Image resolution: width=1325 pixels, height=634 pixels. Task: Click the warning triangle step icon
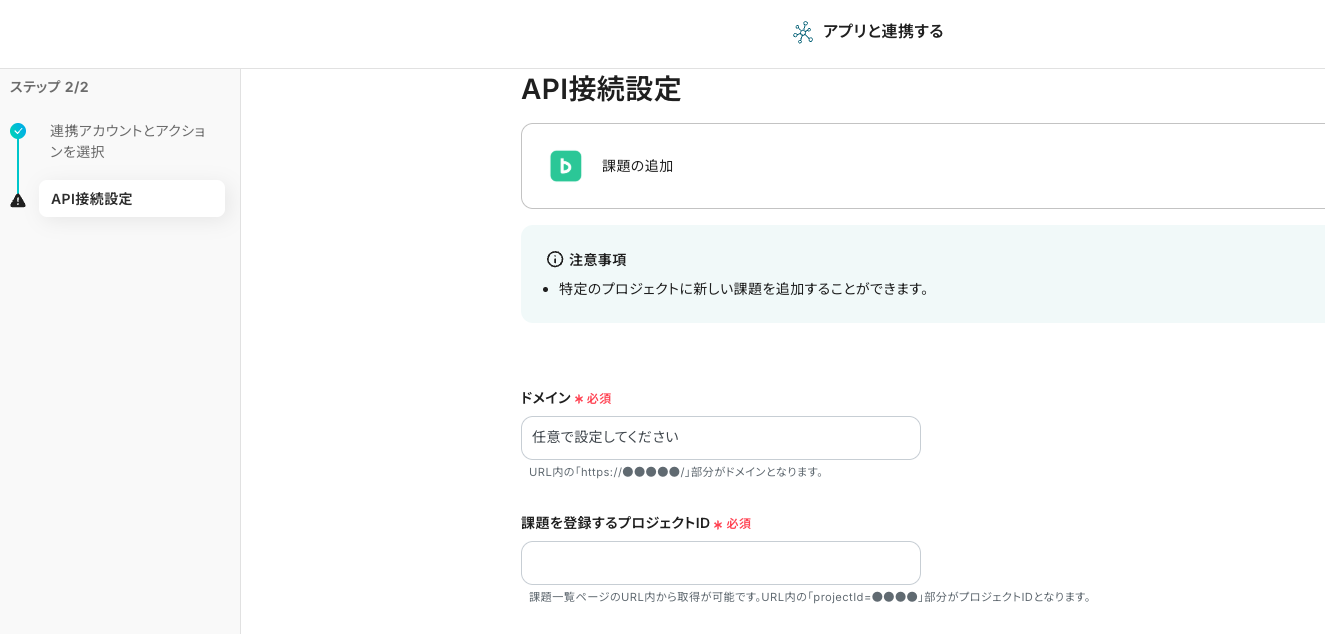tap(18, 200)
